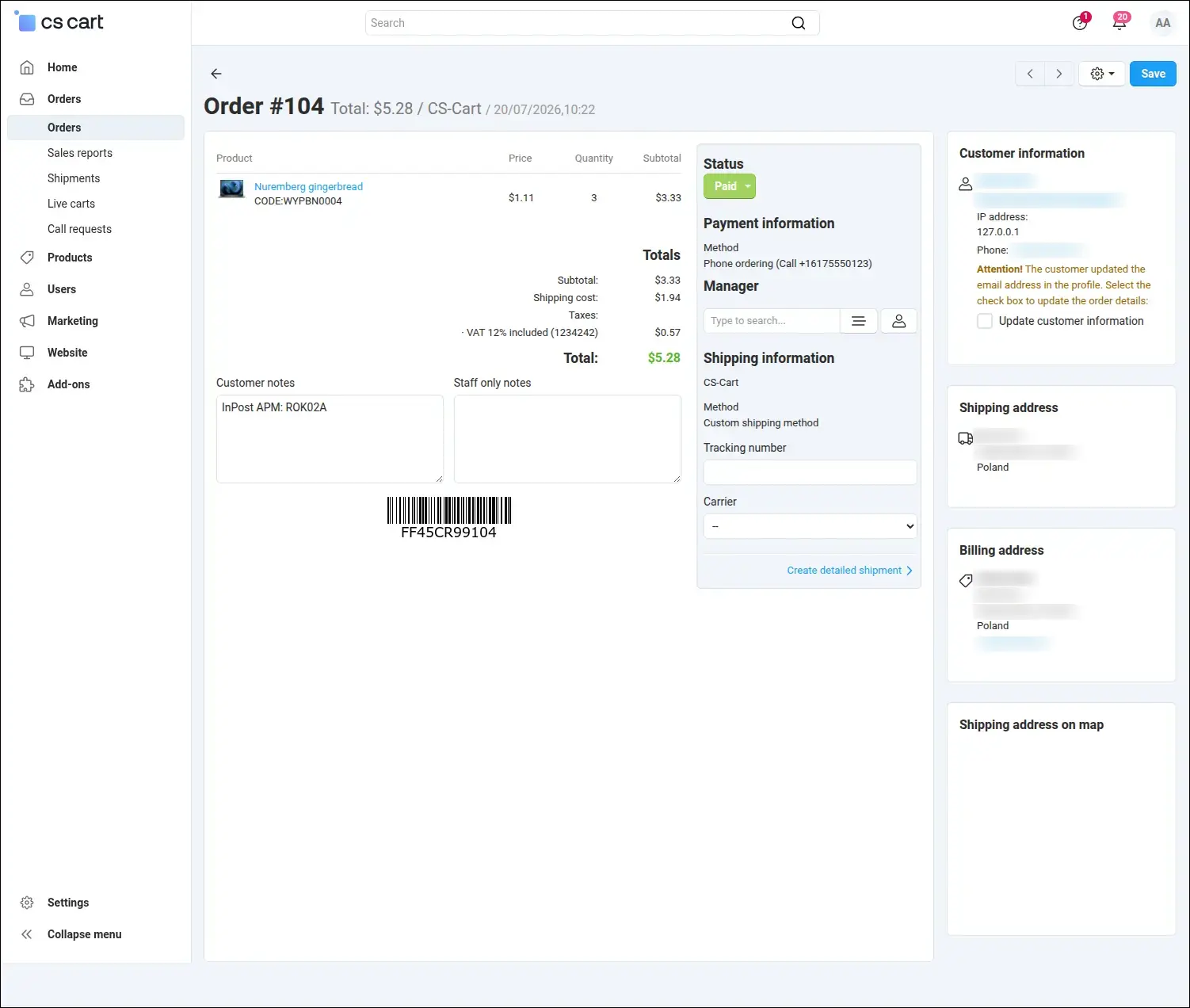The width and height of the screenshot is (1190, 1008).
Task: Open Shipments page
Action: (74, 178)
